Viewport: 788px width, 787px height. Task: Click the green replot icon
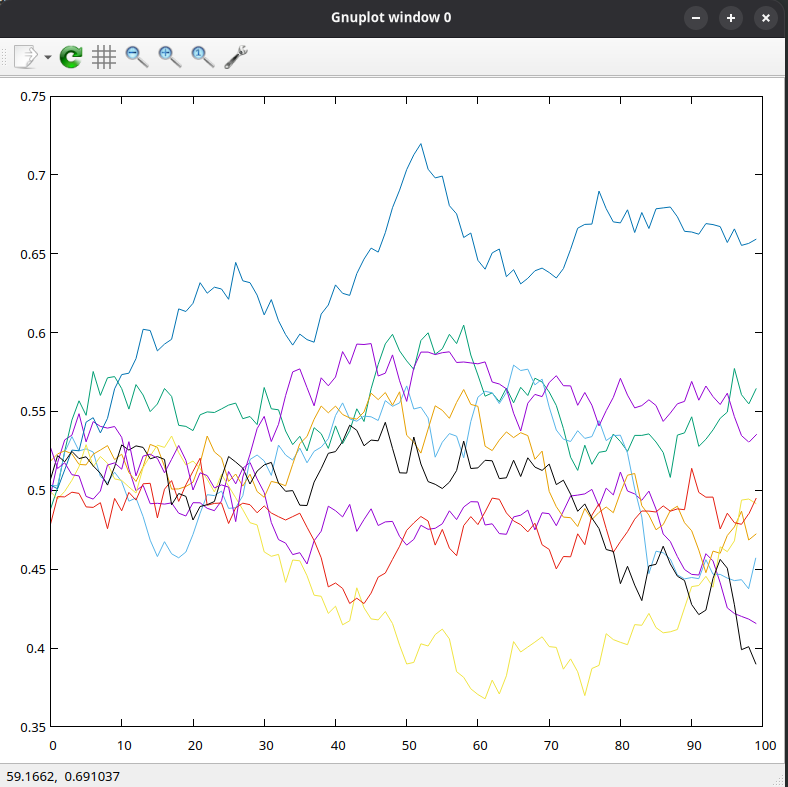tap(71, 57)
